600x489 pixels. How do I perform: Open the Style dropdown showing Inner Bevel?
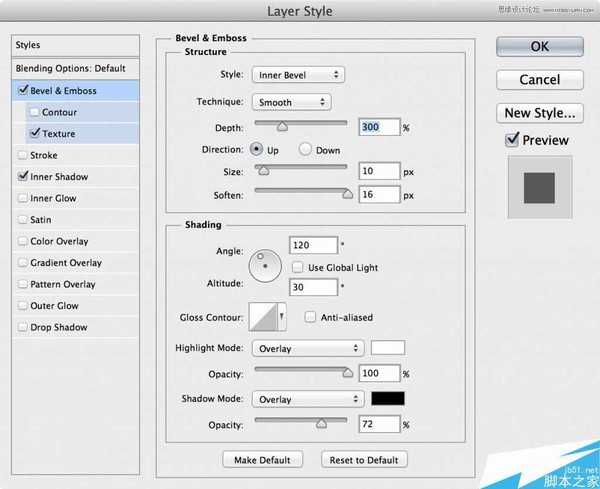[x=297, y=74]
